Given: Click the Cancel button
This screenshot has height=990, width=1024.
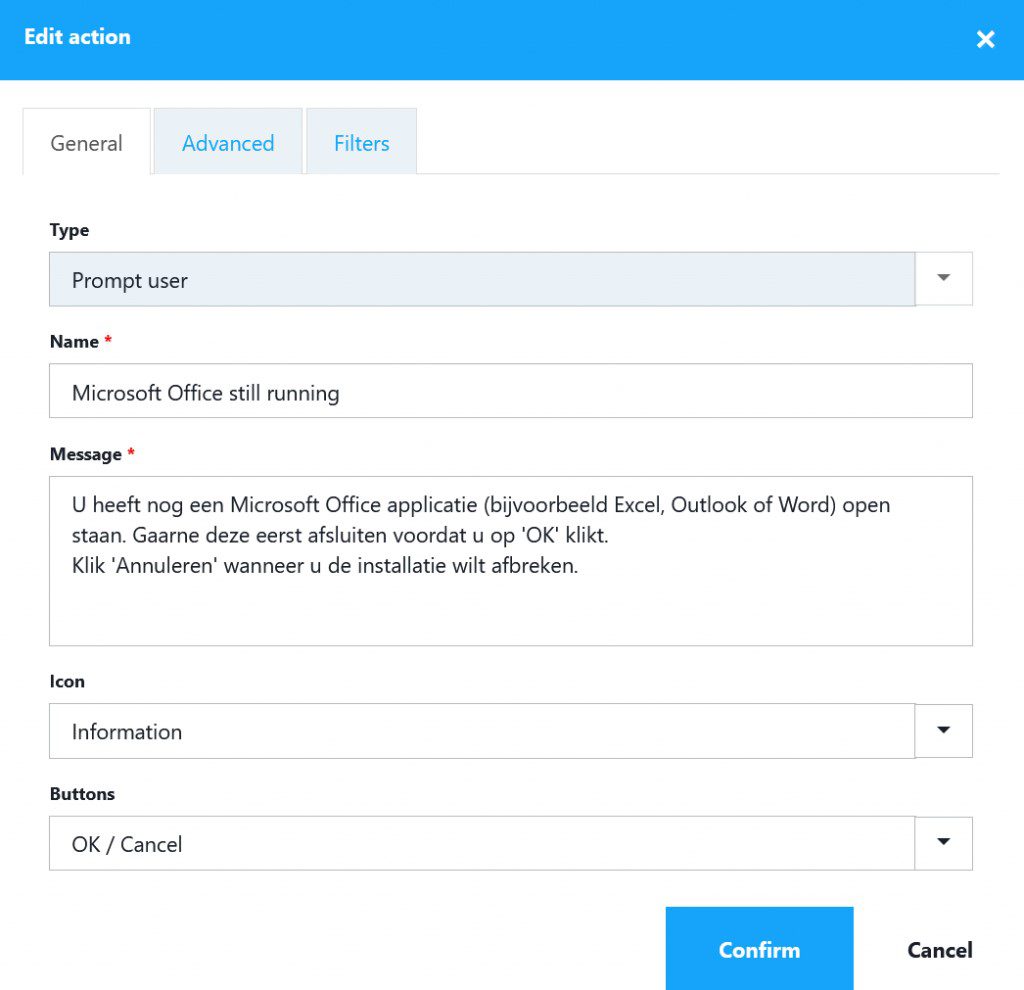Looking at the screenshot, I should point(939,949).
